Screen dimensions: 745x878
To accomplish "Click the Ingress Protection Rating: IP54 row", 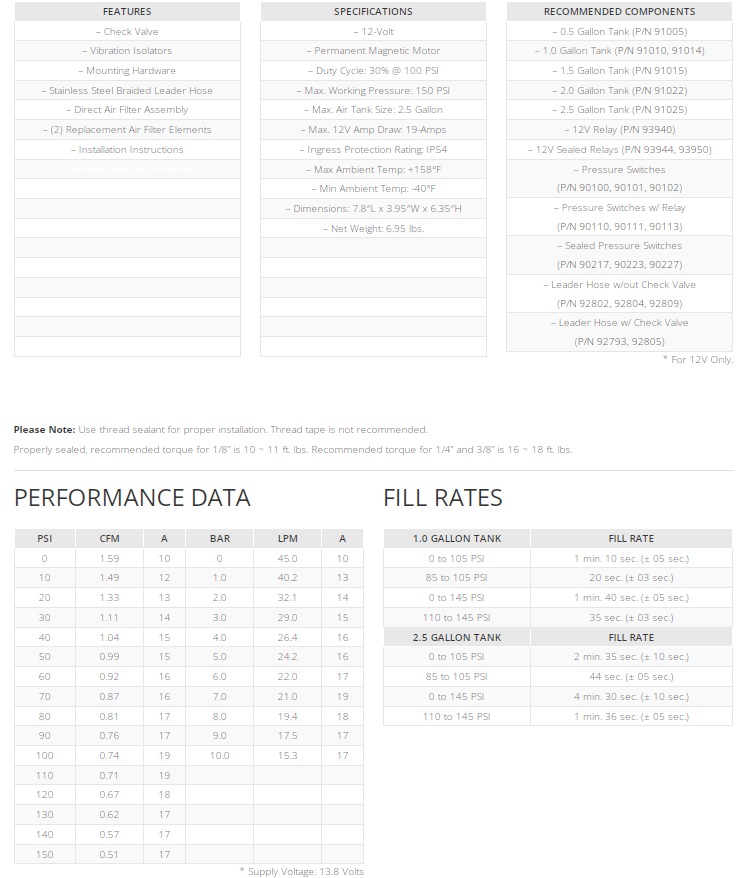I will (373, 150).
